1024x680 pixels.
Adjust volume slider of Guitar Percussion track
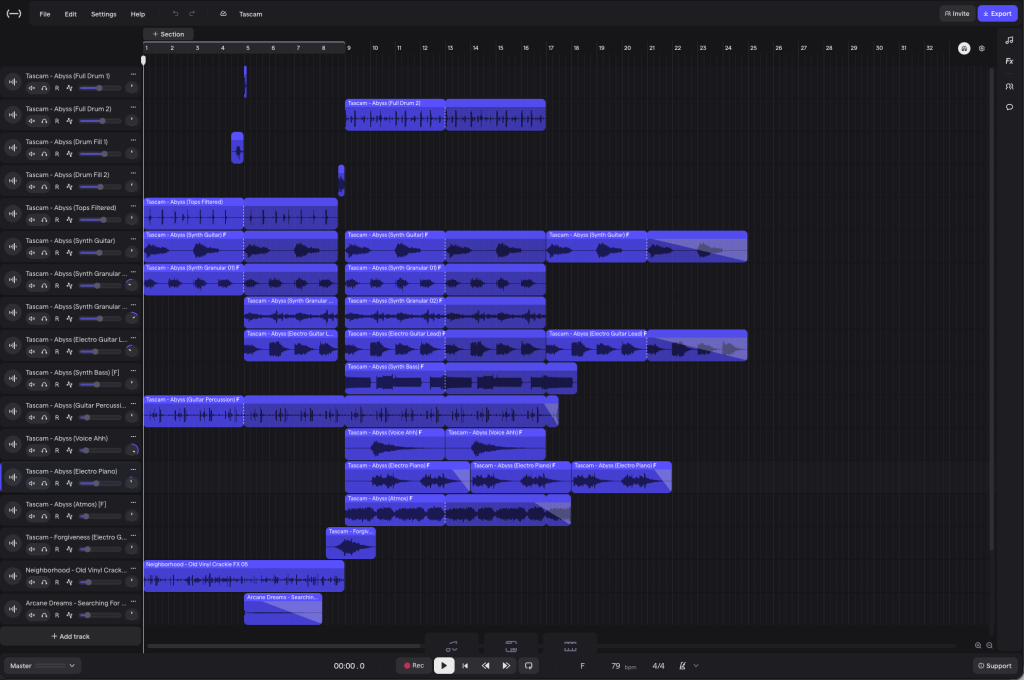point(100,417)
